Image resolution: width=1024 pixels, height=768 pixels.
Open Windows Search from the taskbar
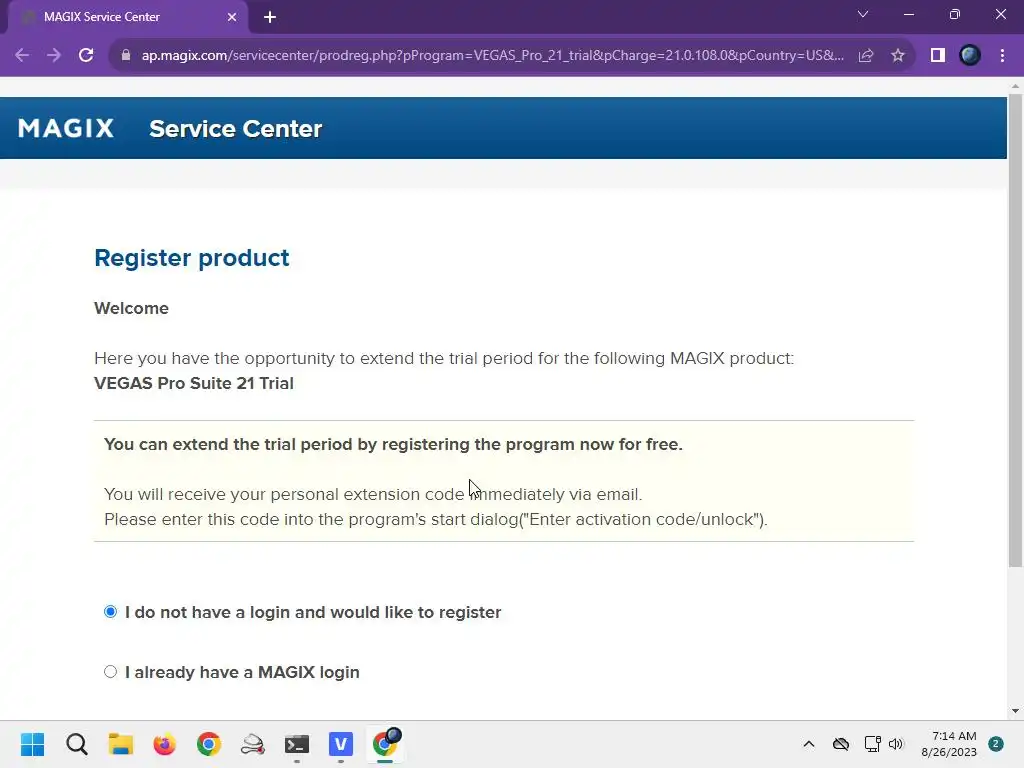pyautogui.click(x=76, y=744)
